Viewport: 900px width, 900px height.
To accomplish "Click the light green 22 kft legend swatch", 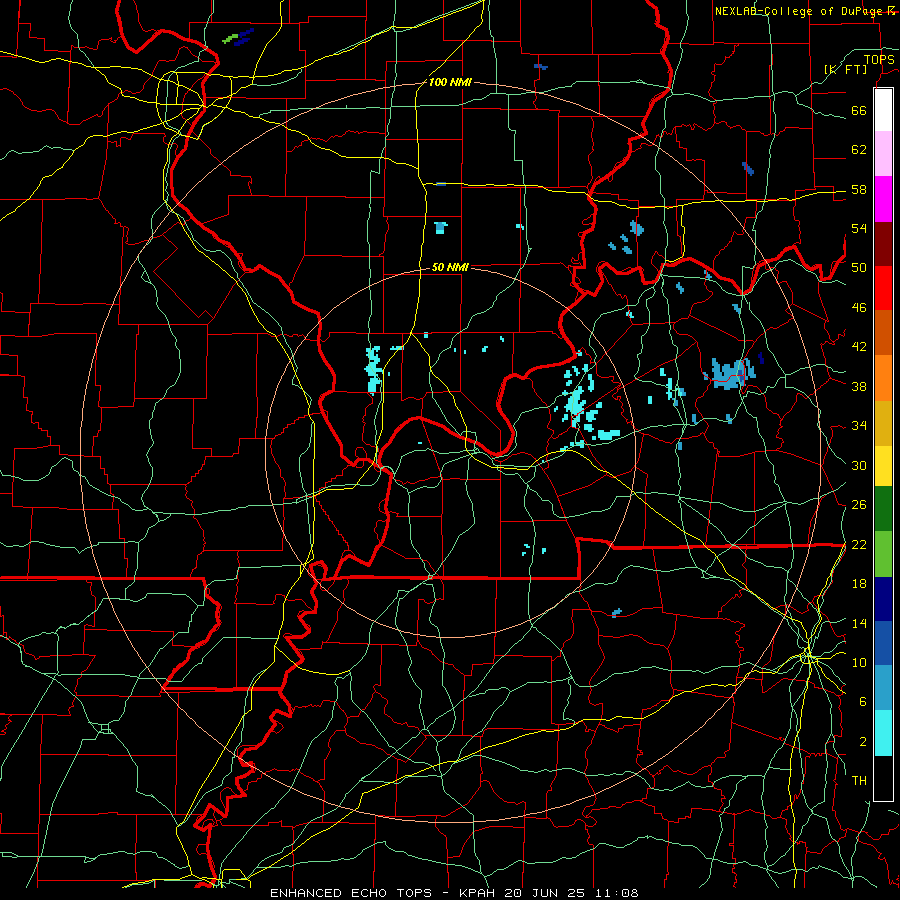I will point(883,554).
